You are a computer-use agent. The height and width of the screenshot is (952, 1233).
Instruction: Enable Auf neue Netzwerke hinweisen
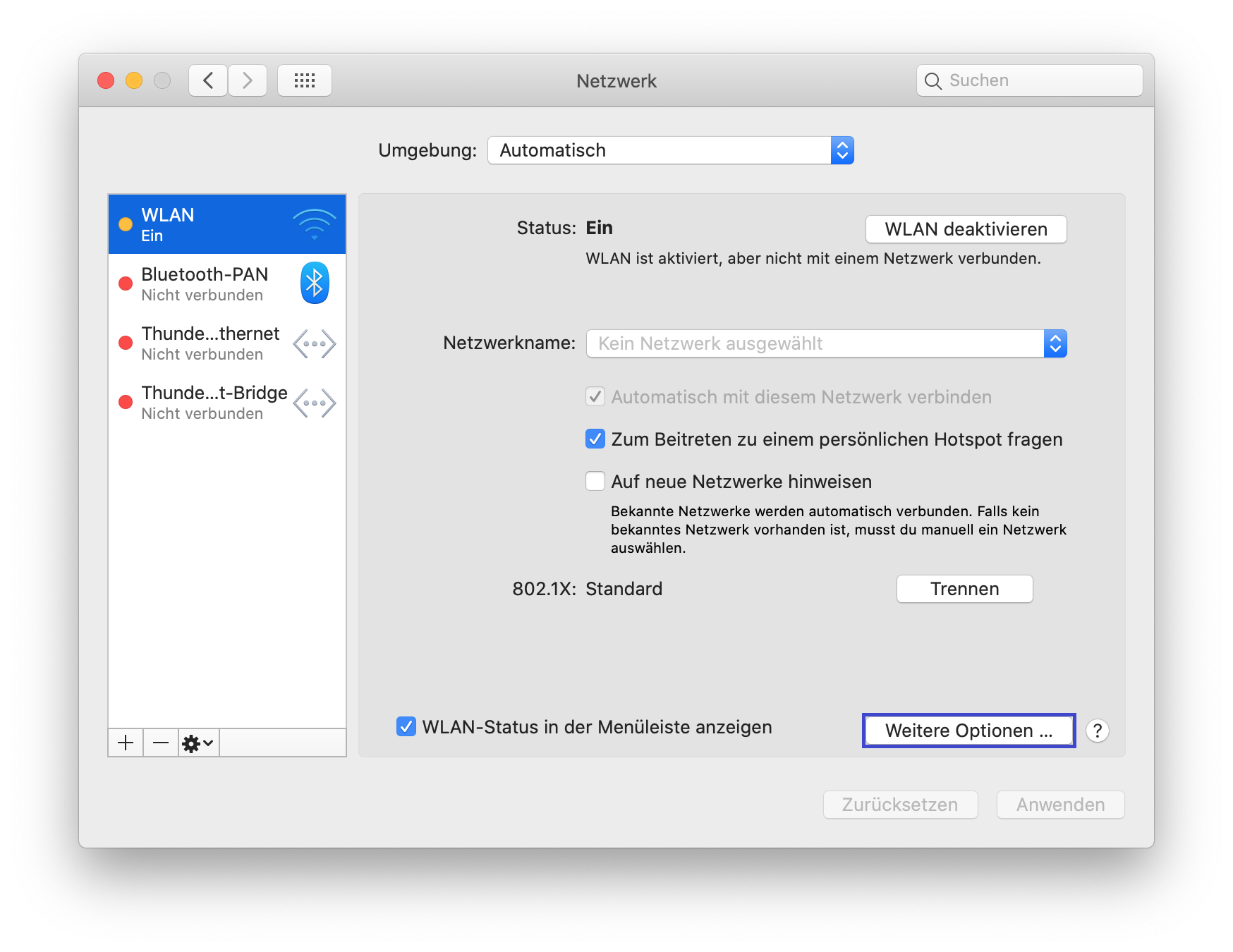[595, 481]
